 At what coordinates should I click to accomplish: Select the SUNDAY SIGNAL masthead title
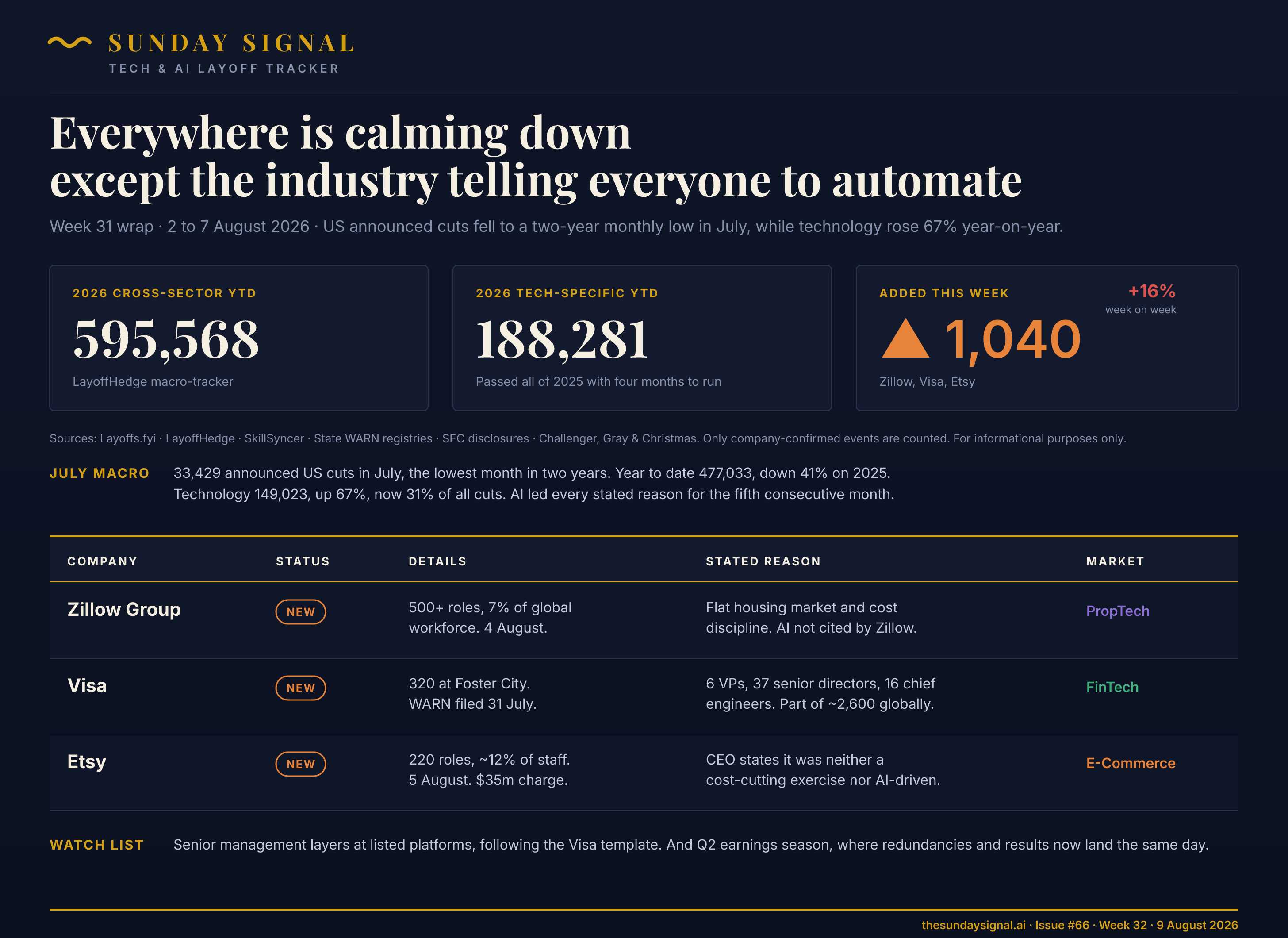click(x=232, y=43)
